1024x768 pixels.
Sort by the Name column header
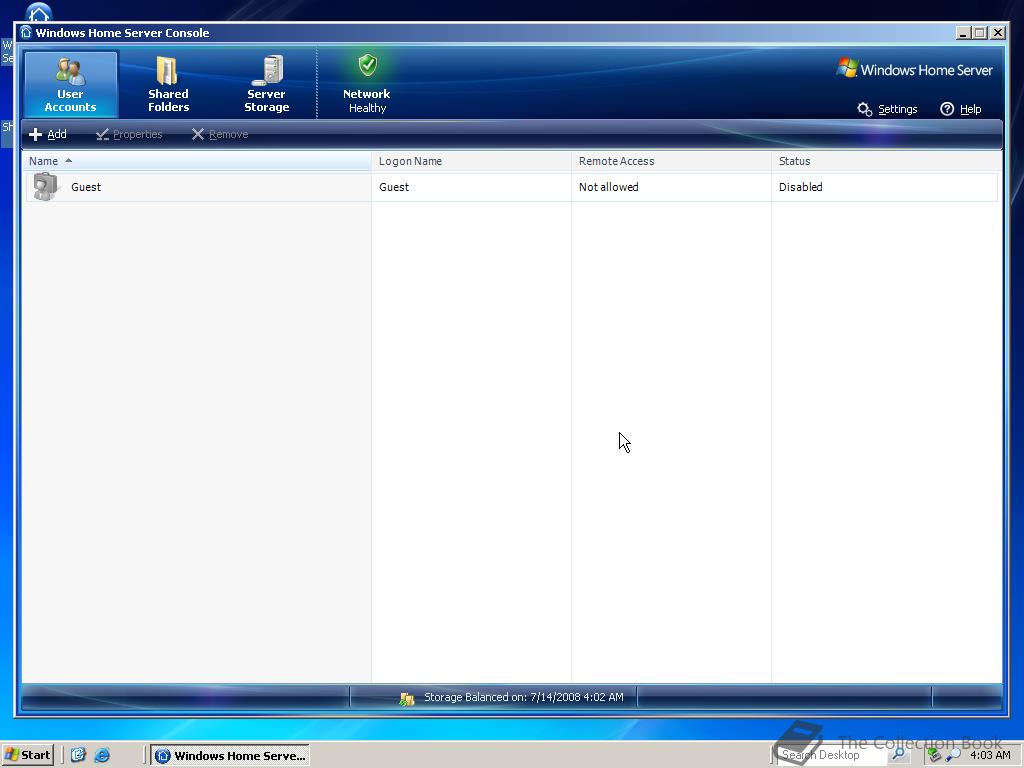(x=197, y=161)
